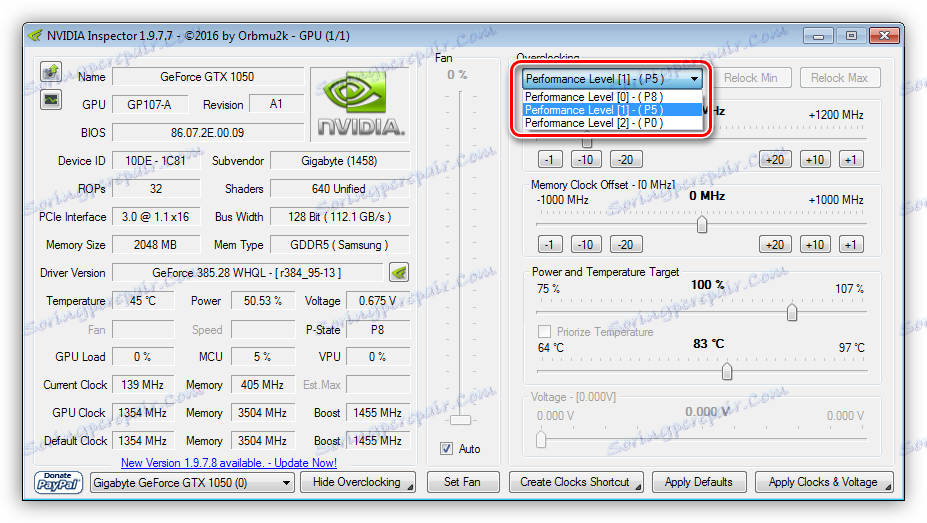Click the Current Clock value 139 MHz
927x523 pixels.
143,385
